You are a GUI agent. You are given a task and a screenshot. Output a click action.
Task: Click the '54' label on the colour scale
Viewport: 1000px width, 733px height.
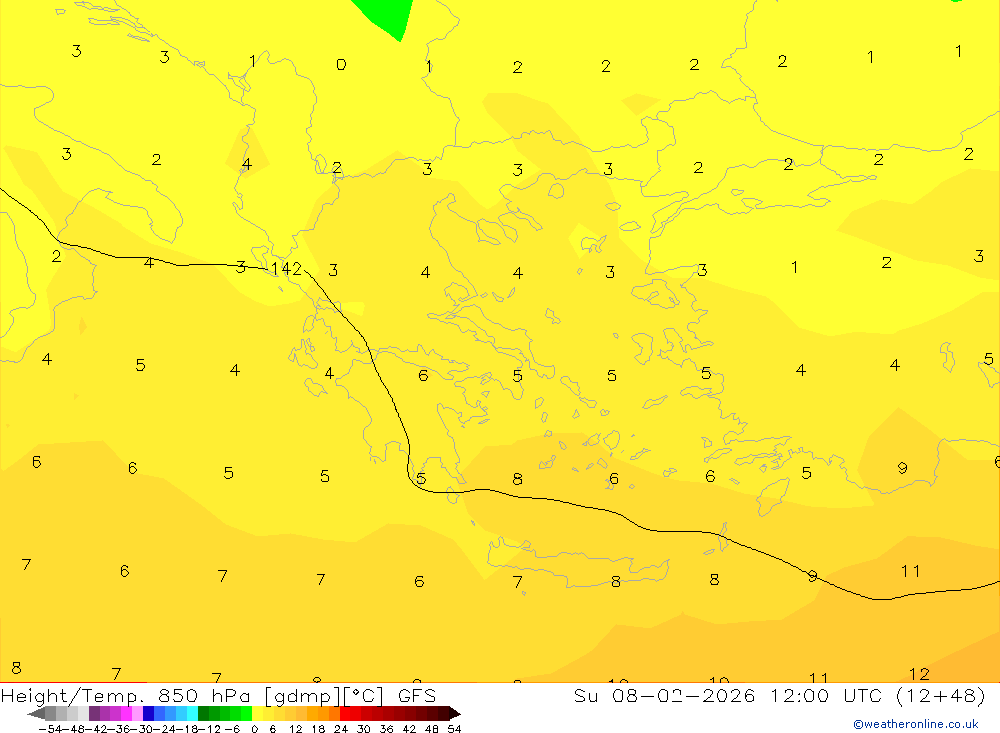coord(454,729)
